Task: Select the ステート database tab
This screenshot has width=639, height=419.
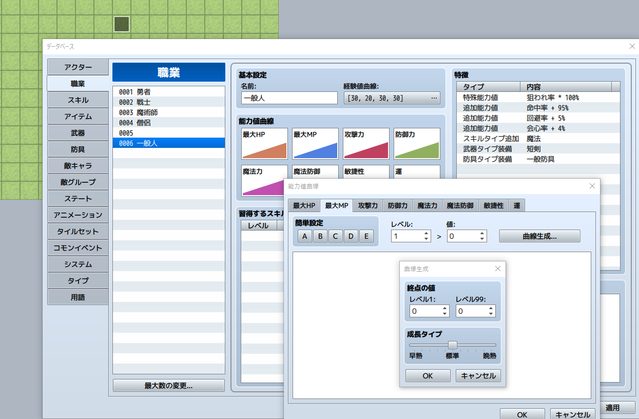Action: [x=78, y=198]
